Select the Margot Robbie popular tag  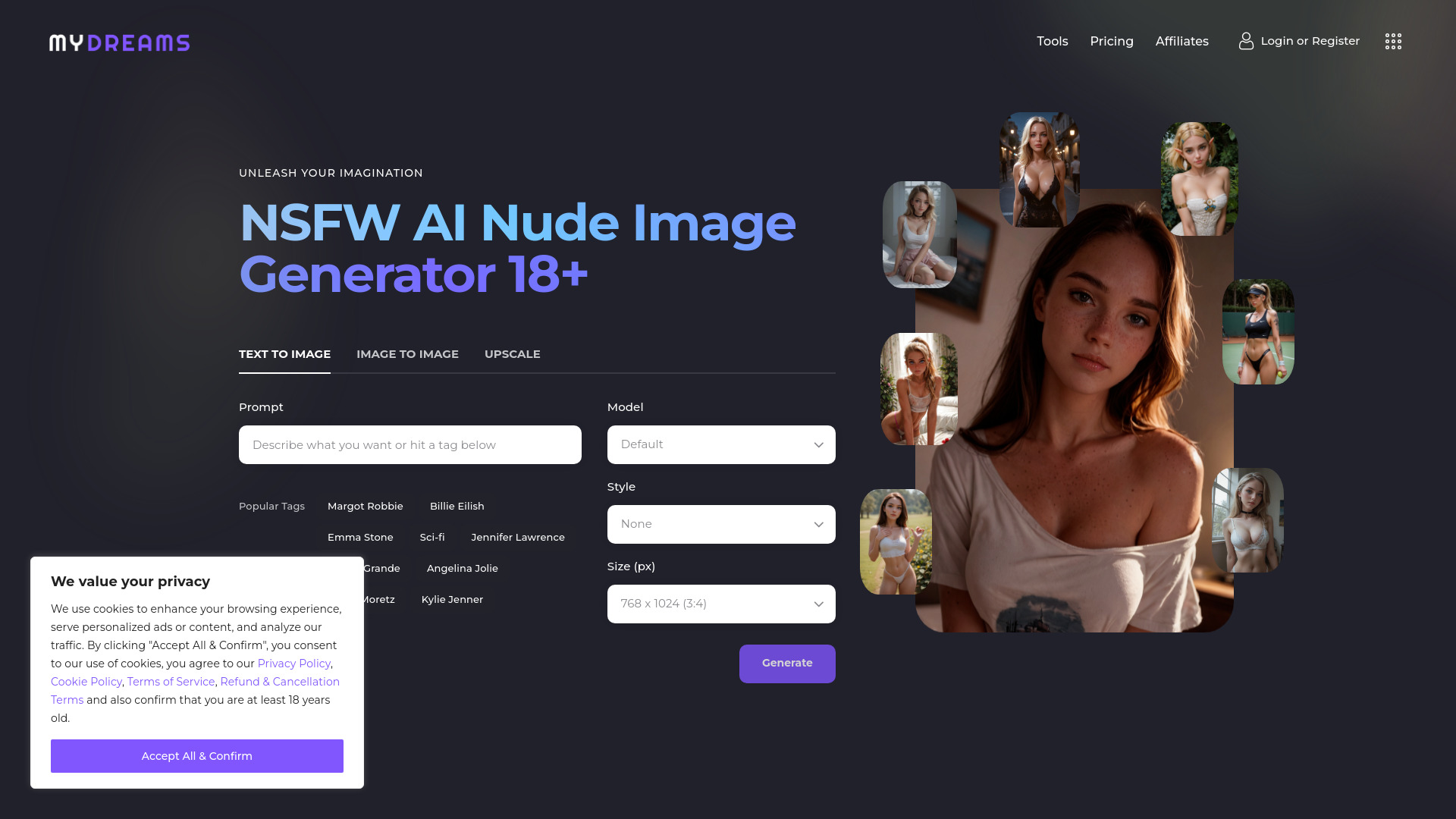coord(365,506)
